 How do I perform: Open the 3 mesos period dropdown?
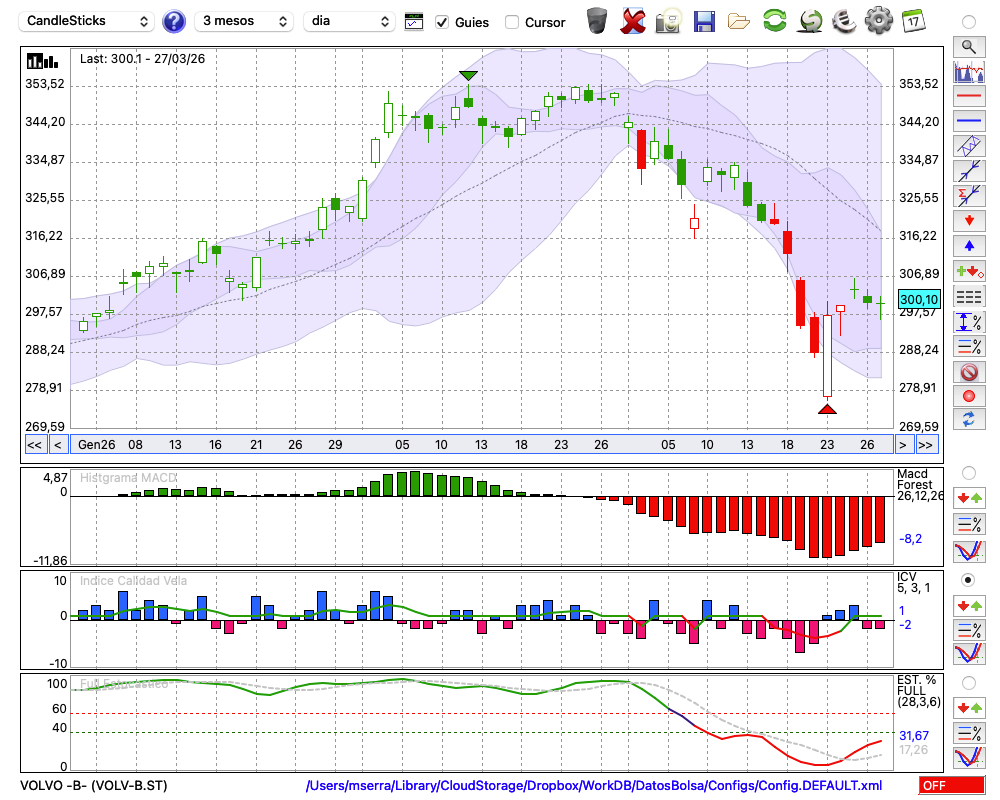[243, 21]
